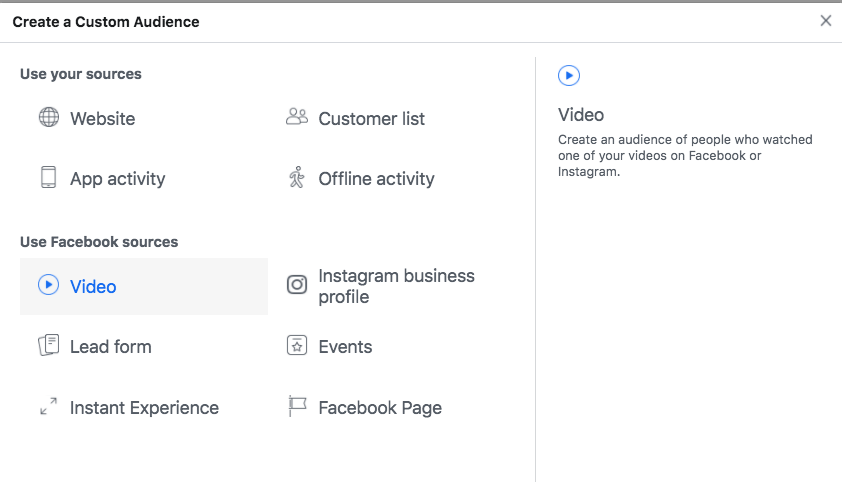Click the Video play icon in source list
The width and height of the screenshot is (842, 482).
pos(48,285)
